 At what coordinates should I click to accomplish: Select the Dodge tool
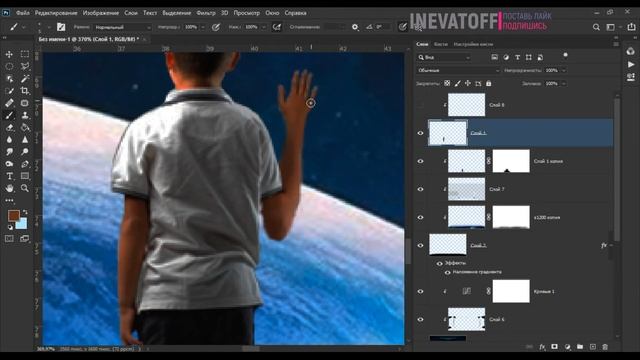point(24,152)
